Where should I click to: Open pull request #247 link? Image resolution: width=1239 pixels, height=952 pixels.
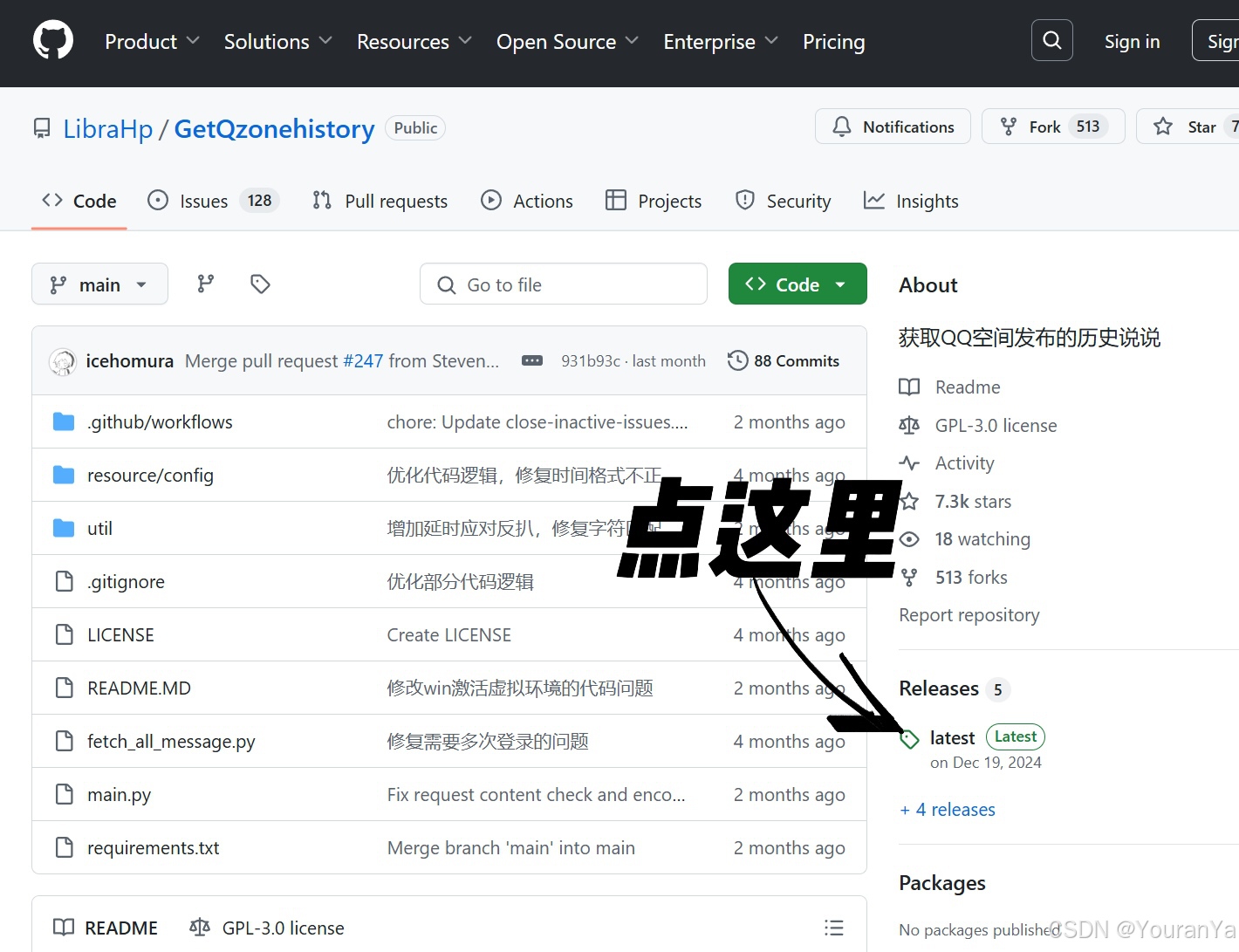363,360
